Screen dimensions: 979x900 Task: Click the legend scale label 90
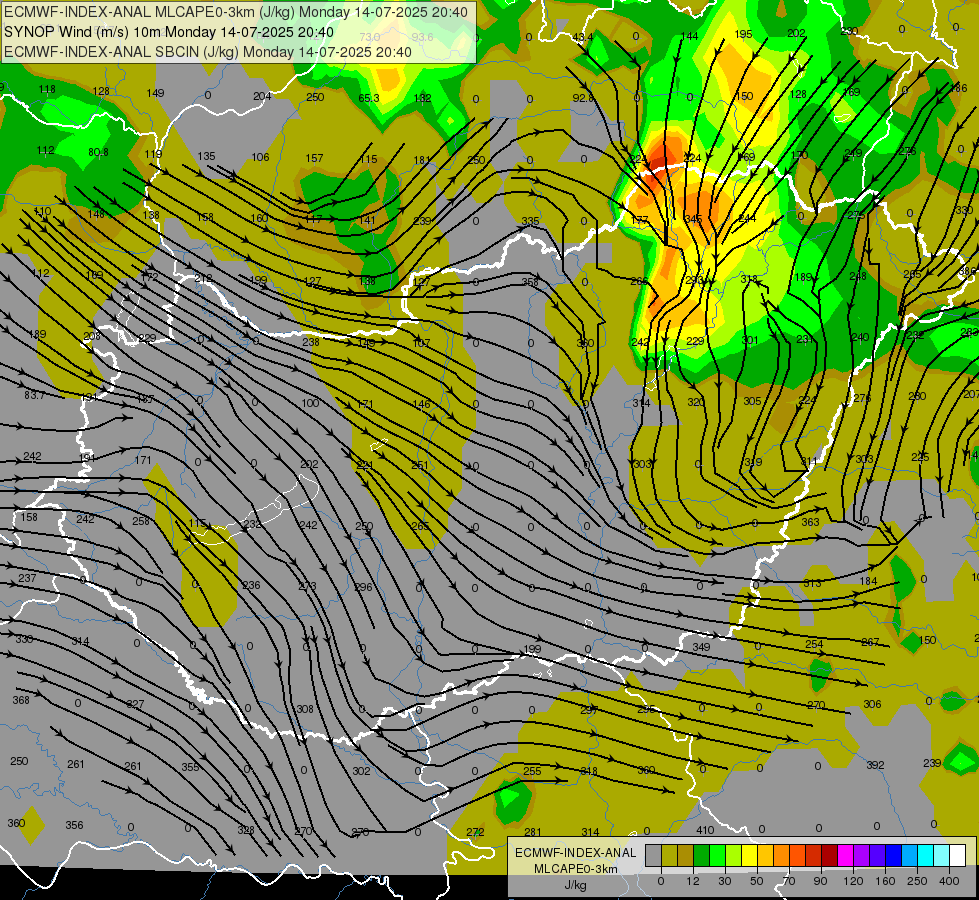[x=821, y=881]
